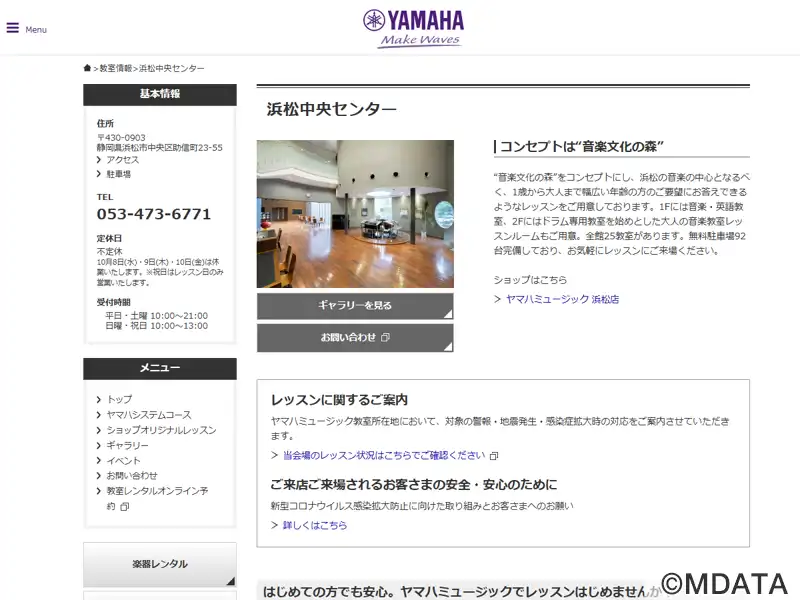The height and width of the screenshot is (600, 800).
Task: Click 浜松中央センター breadcrumb text
Action: (171, 68)
